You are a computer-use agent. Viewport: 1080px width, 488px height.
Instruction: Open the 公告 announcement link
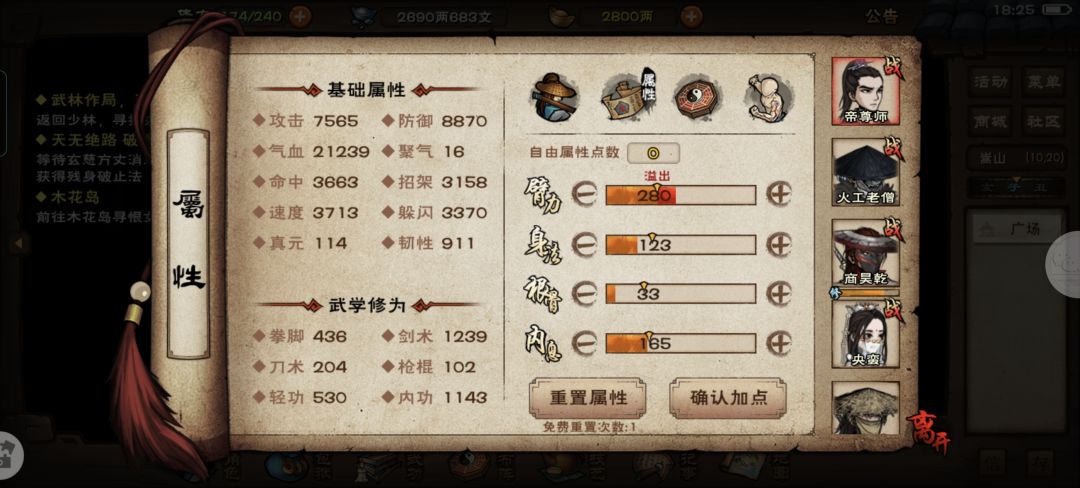882,17
